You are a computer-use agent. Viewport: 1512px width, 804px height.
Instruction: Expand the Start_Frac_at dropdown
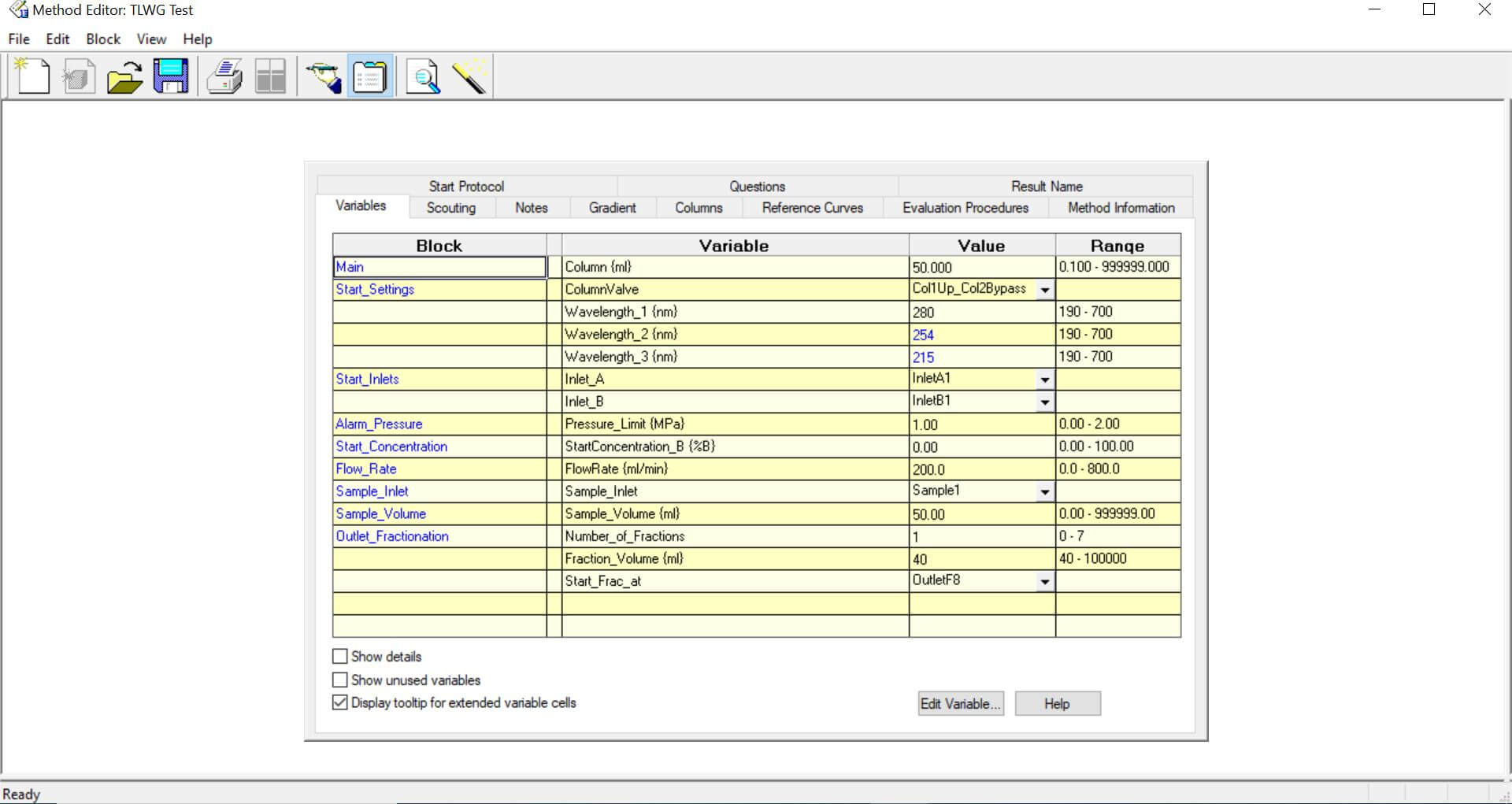(1044, 582)
